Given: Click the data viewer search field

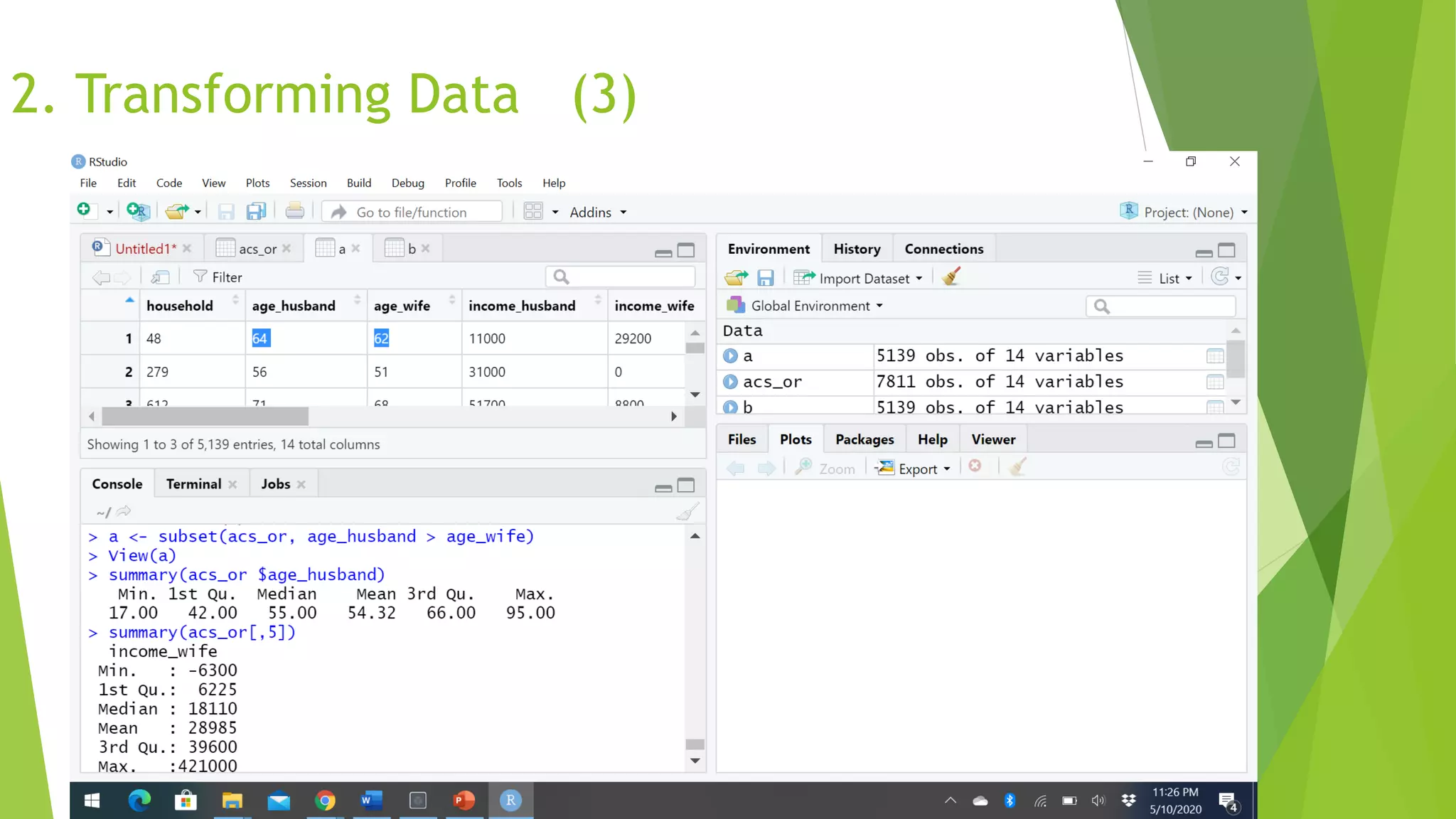Looking at the screenshot, I should [x=620, y=277].
